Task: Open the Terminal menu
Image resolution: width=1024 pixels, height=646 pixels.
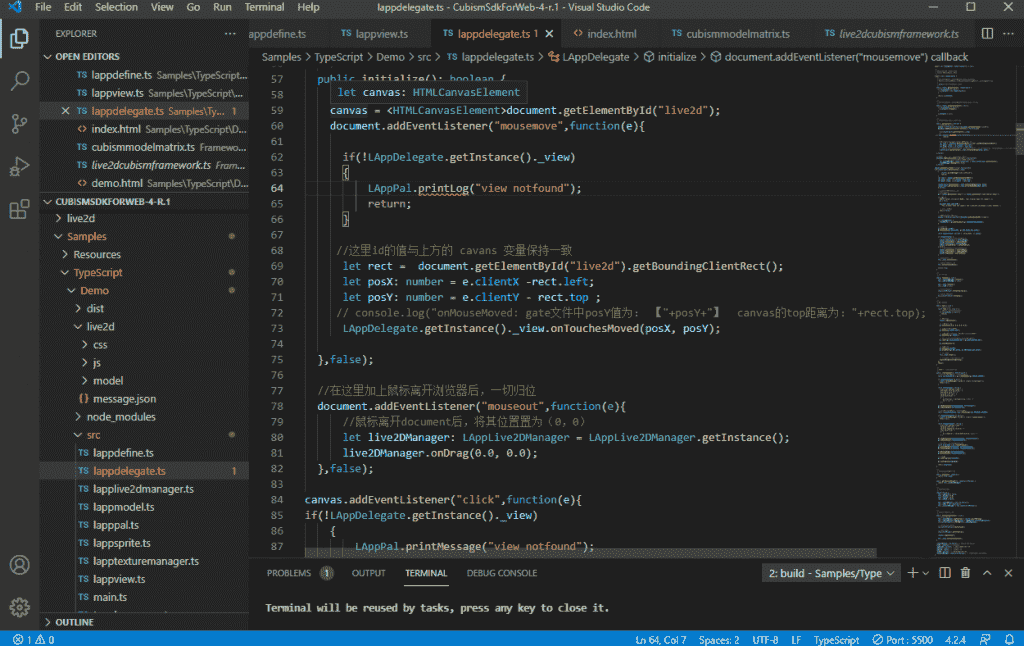Action: tap(264, 7)
